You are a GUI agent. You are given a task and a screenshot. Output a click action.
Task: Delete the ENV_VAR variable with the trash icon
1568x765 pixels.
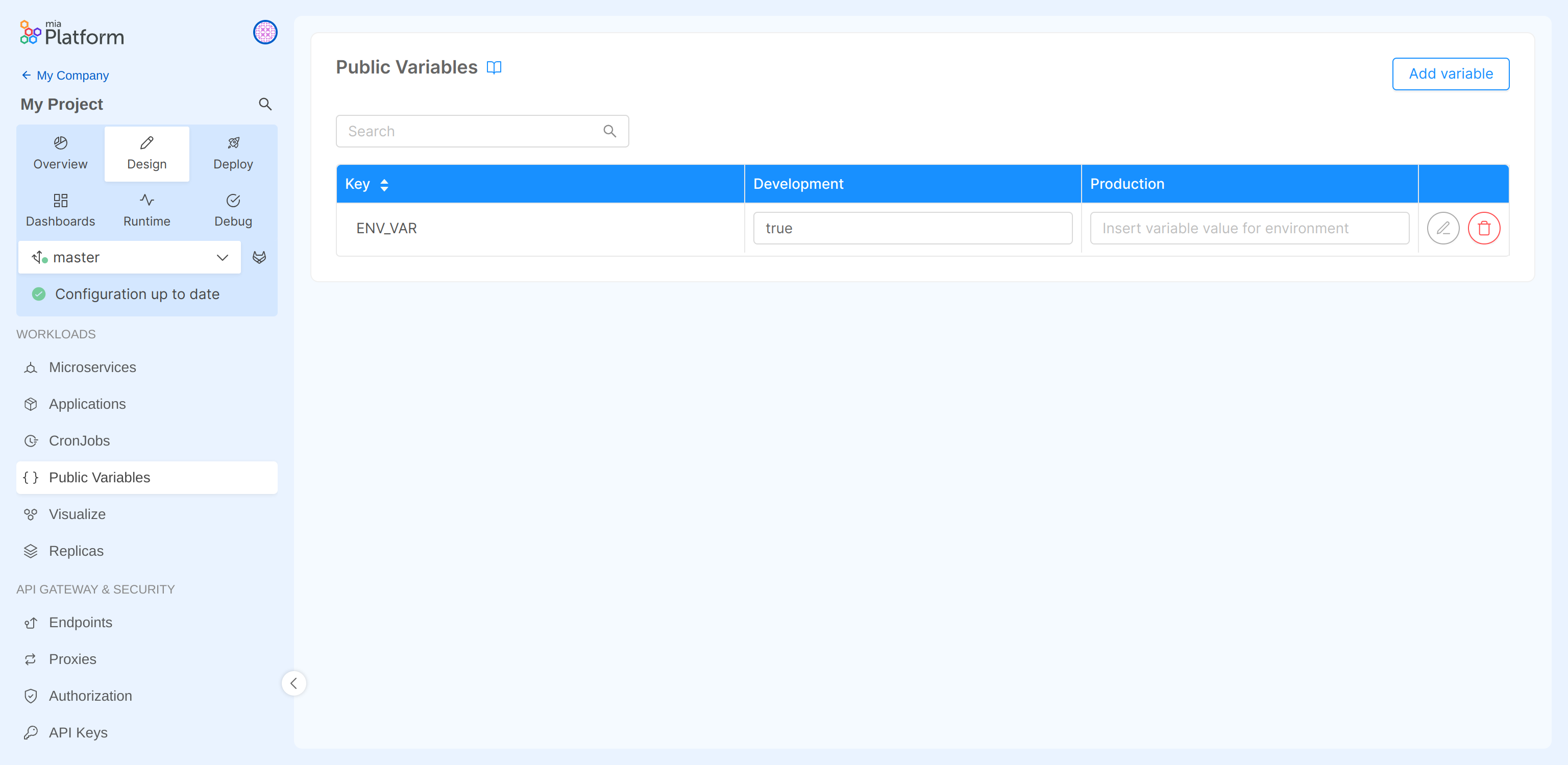pyautogui.click(x=1484, y=228)
